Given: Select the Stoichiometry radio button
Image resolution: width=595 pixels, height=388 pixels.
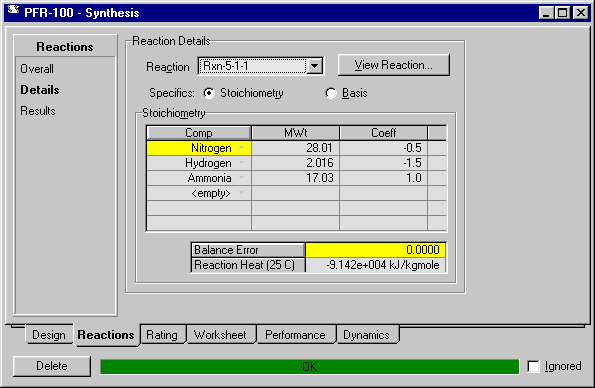Looking at the screenshot, I should pos(209,93).
